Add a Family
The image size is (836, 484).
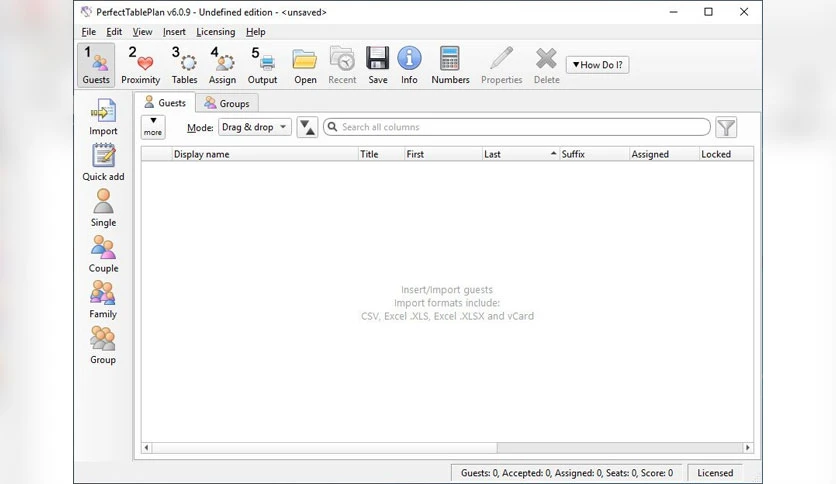click(103, 300)
